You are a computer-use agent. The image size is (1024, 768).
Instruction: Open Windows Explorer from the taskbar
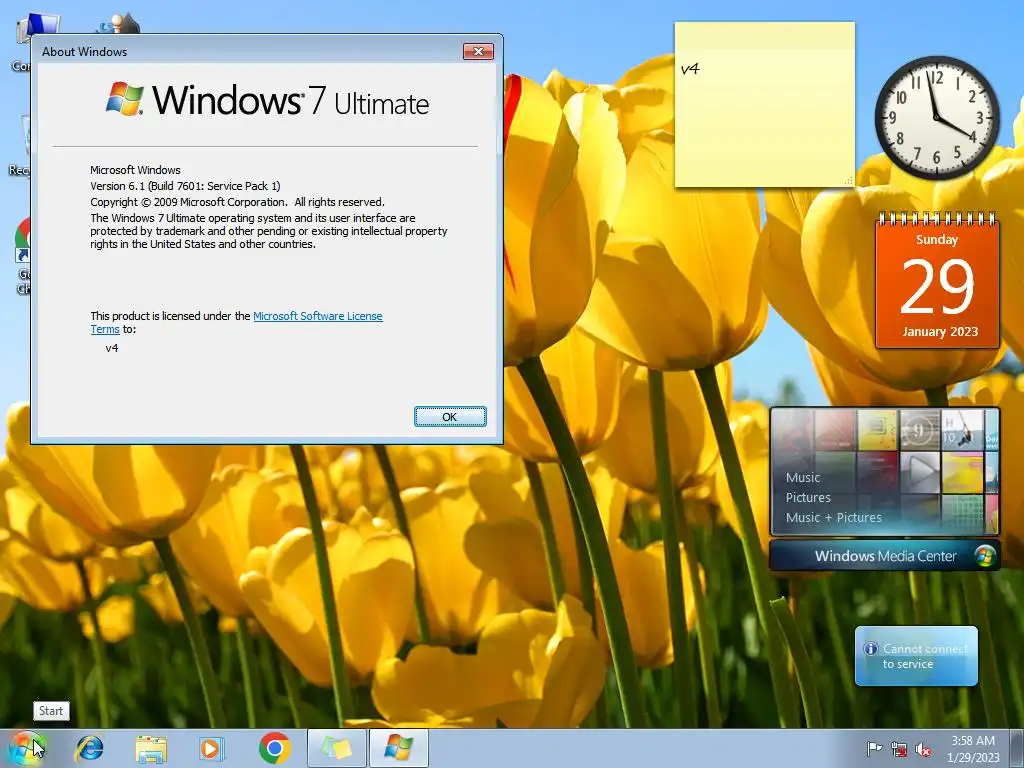151,748
